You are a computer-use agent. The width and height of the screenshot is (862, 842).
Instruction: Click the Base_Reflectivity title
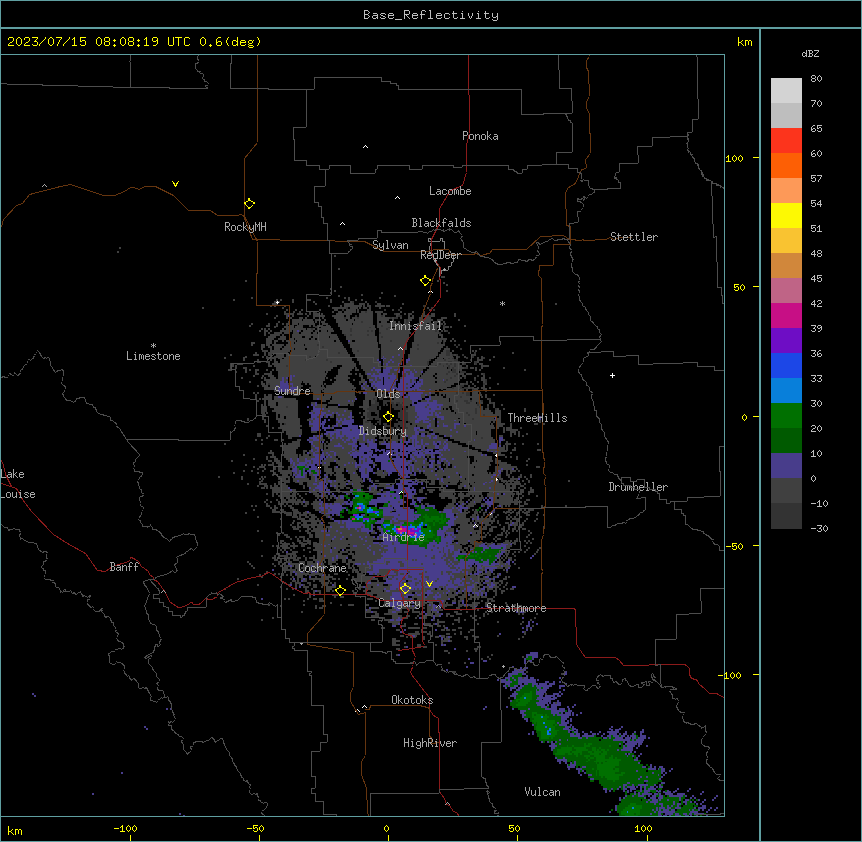click(431, 15)
